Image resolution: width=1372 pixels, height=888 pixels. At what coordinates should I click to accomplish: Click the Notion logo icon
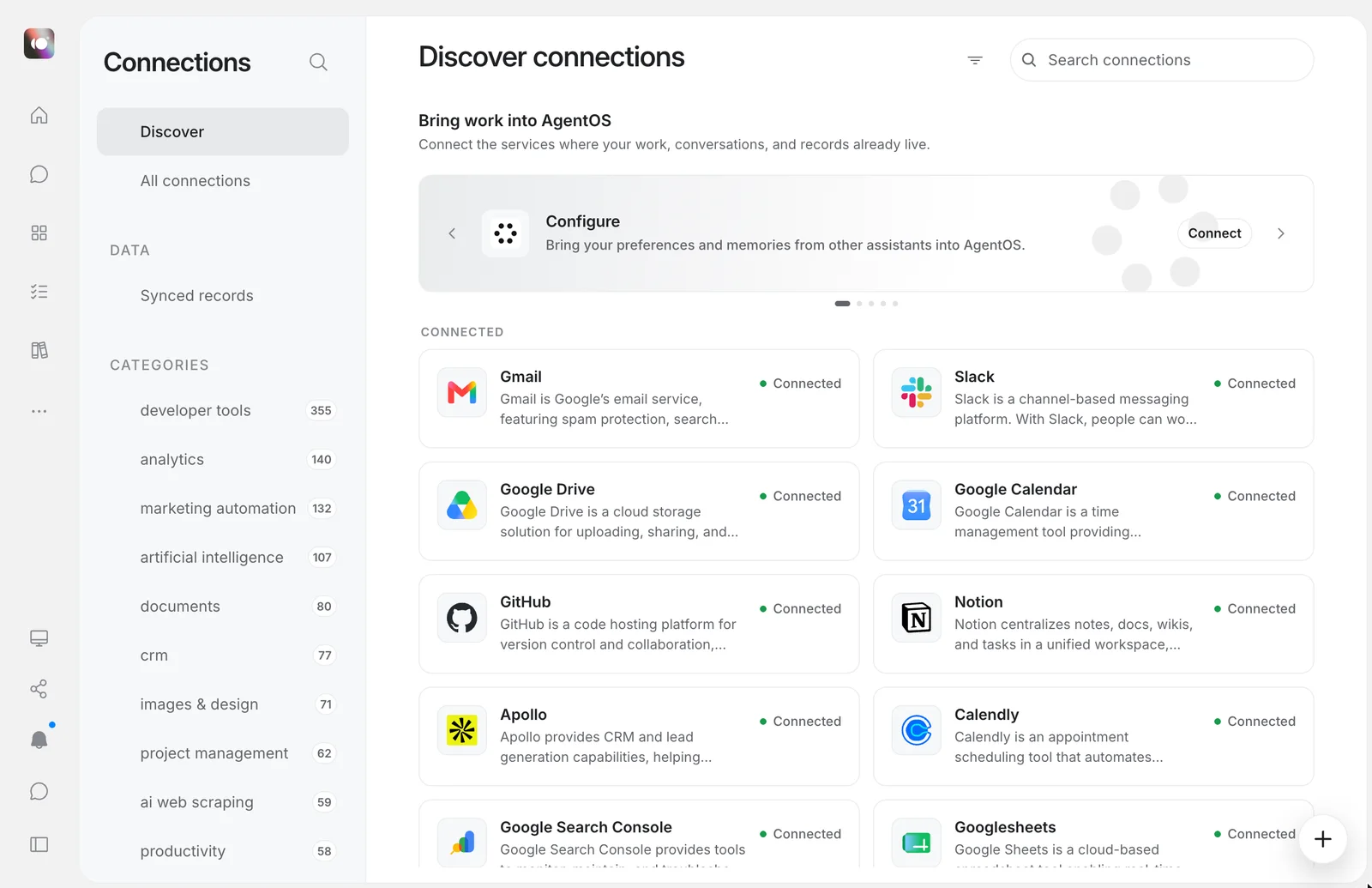pyautogui.click(x=917, y=618)
